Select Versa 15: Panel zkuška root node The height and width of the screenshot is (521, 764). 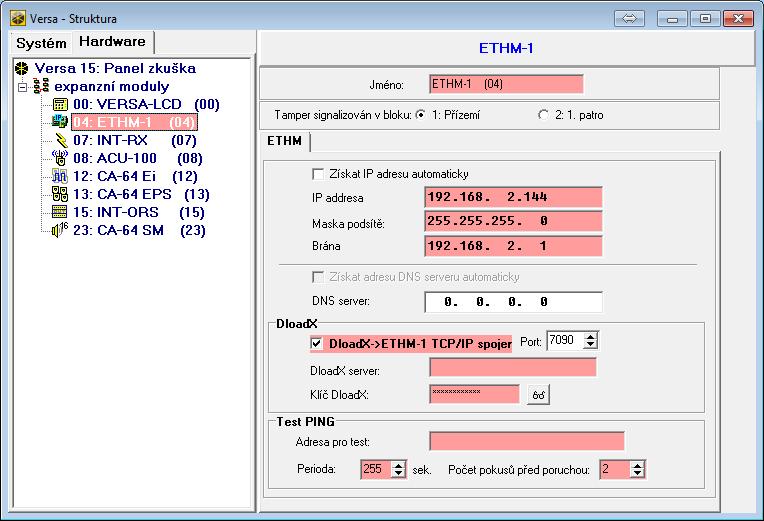(x=115, y=68)
